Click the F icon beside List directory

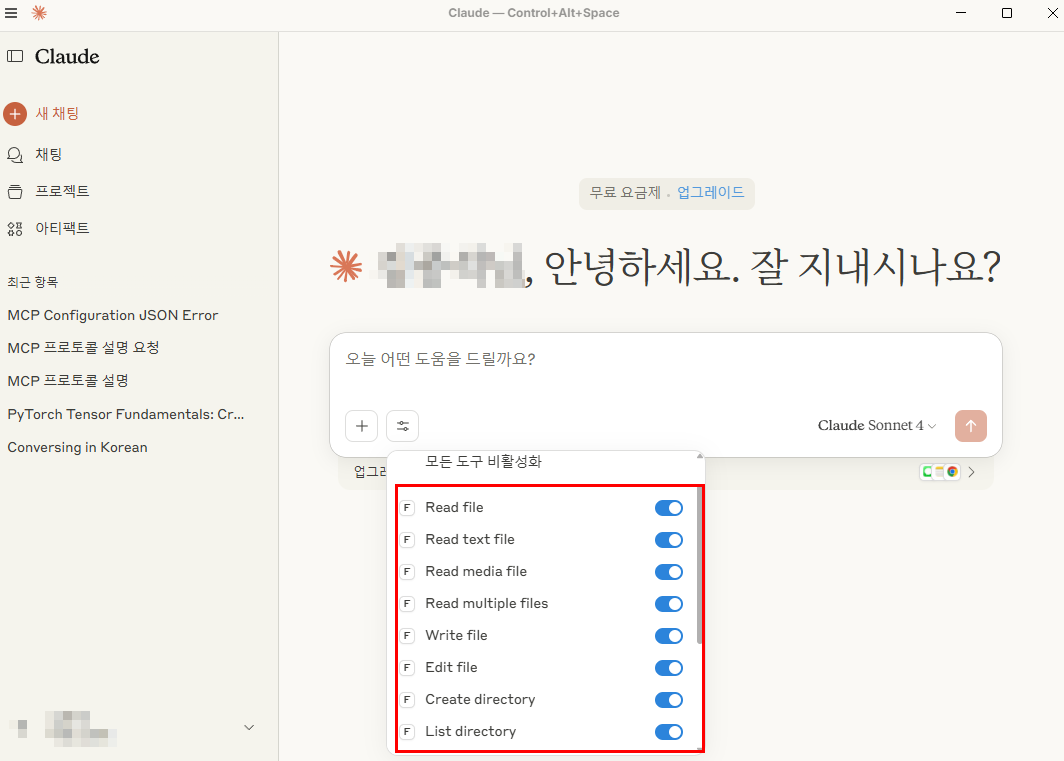click(407, 731)
